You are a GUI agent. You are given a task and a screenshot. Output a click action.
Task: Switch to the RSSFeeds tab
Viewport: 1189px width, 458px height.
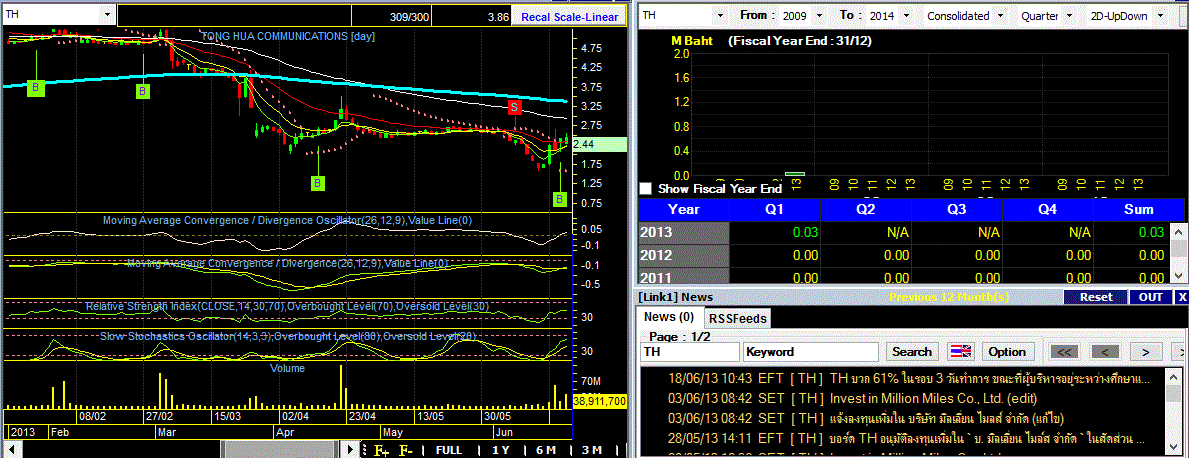tap(738, 318)
